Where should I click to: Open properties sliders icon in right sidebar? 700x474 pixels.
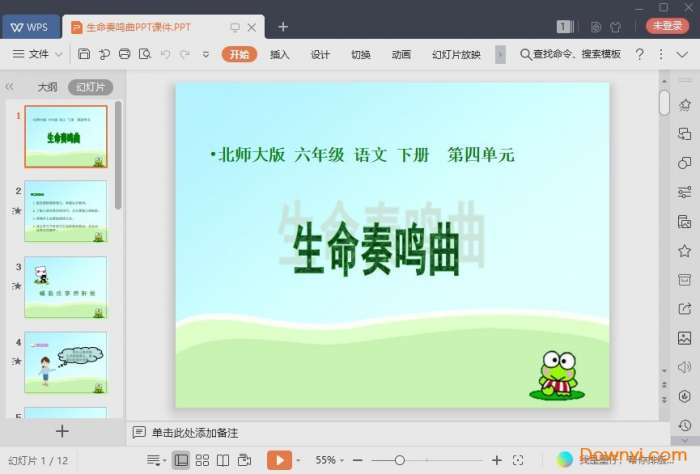click(684, 192)
